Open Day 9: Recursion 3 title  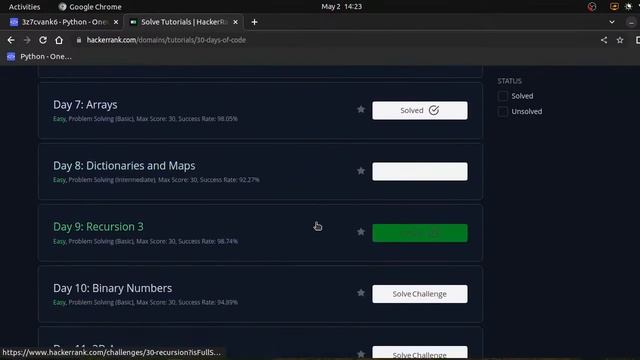[98, 227]
